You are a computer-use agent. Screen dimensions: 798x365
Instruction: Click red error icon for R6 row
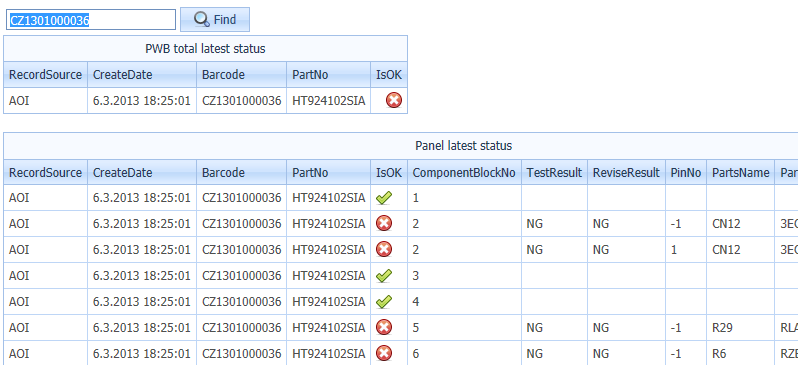tap(384, 353)
